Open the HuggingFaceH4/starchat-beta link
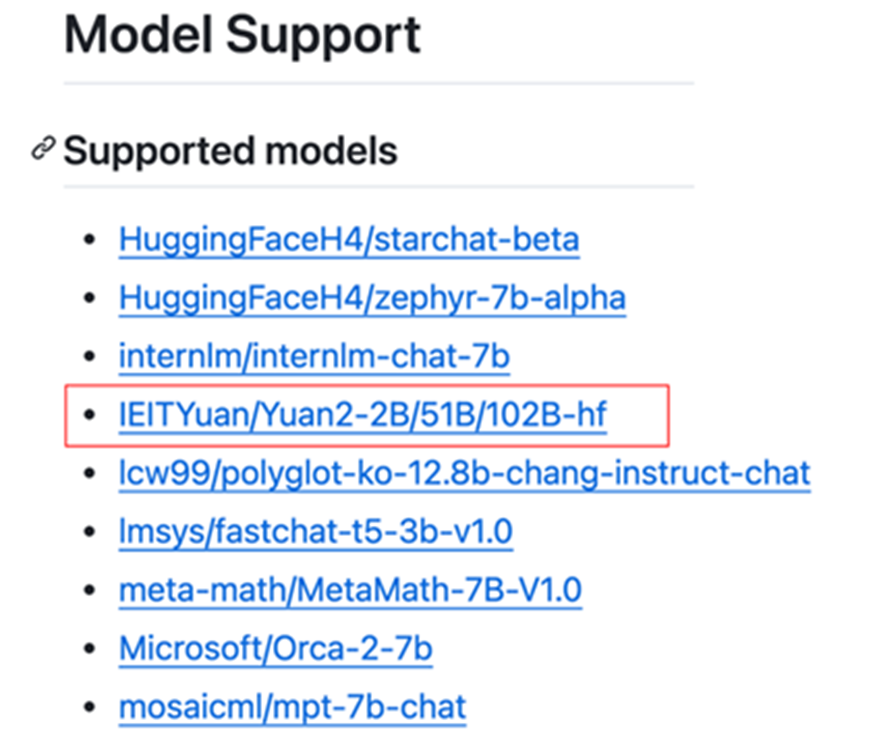The width and height of the screenshot is (875, 734). point(348,240)
